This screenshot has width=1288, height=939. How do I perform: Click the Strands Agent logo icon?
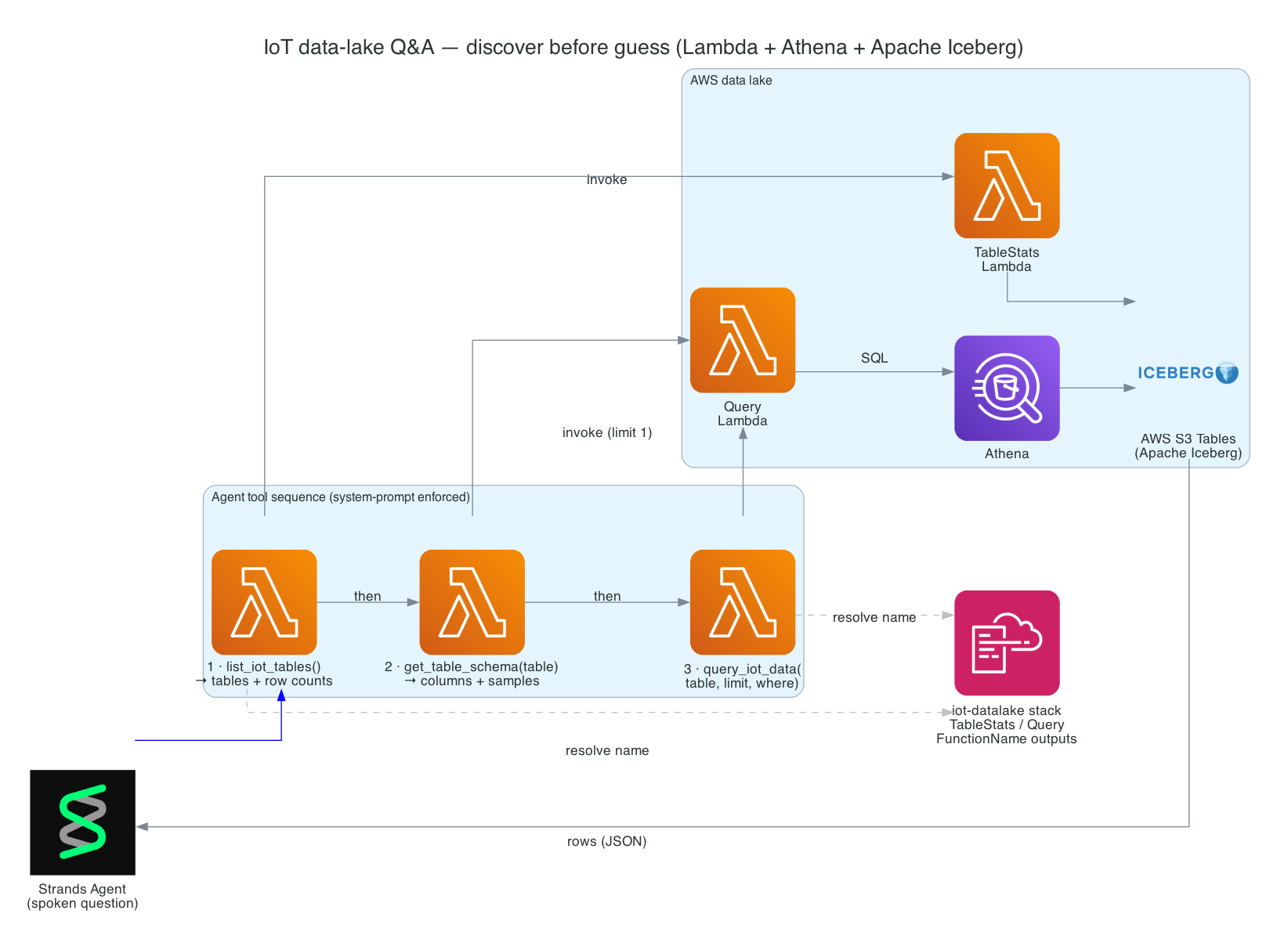[x=82, y=822]
